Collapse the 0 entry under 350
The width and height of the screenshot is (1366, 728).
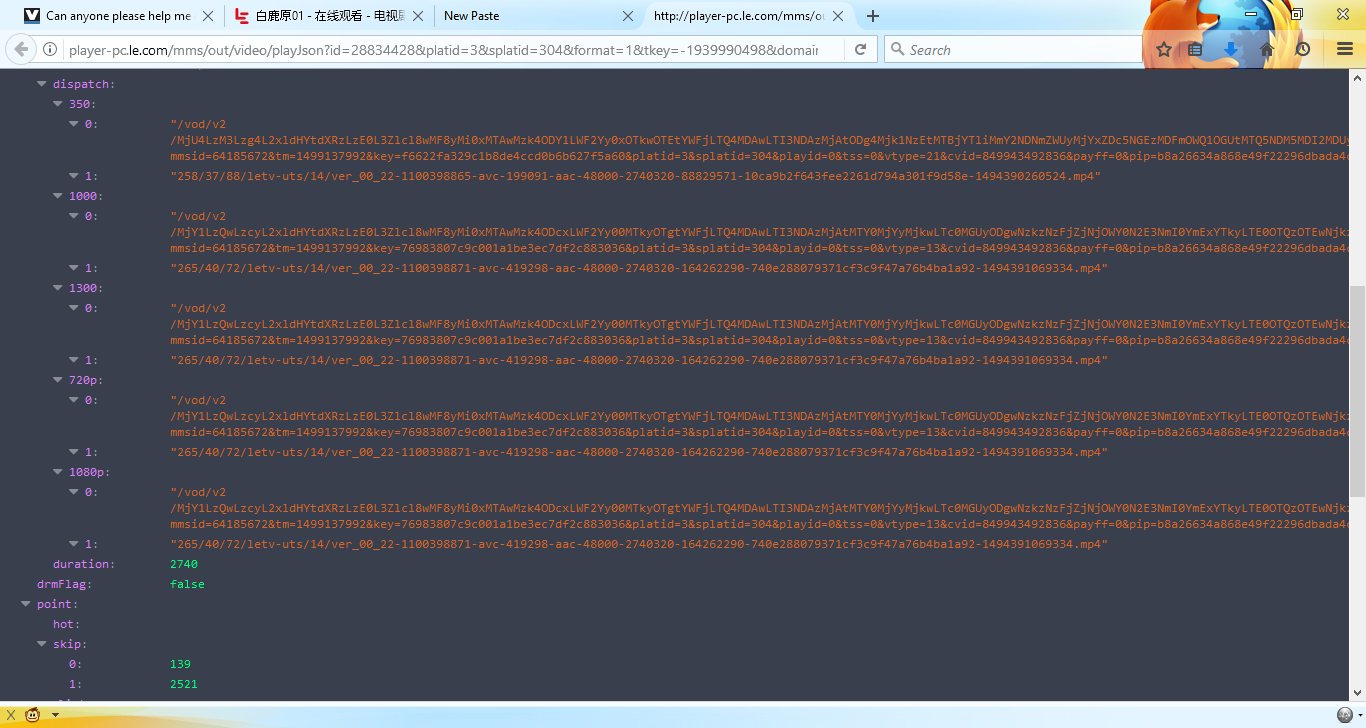74,124
